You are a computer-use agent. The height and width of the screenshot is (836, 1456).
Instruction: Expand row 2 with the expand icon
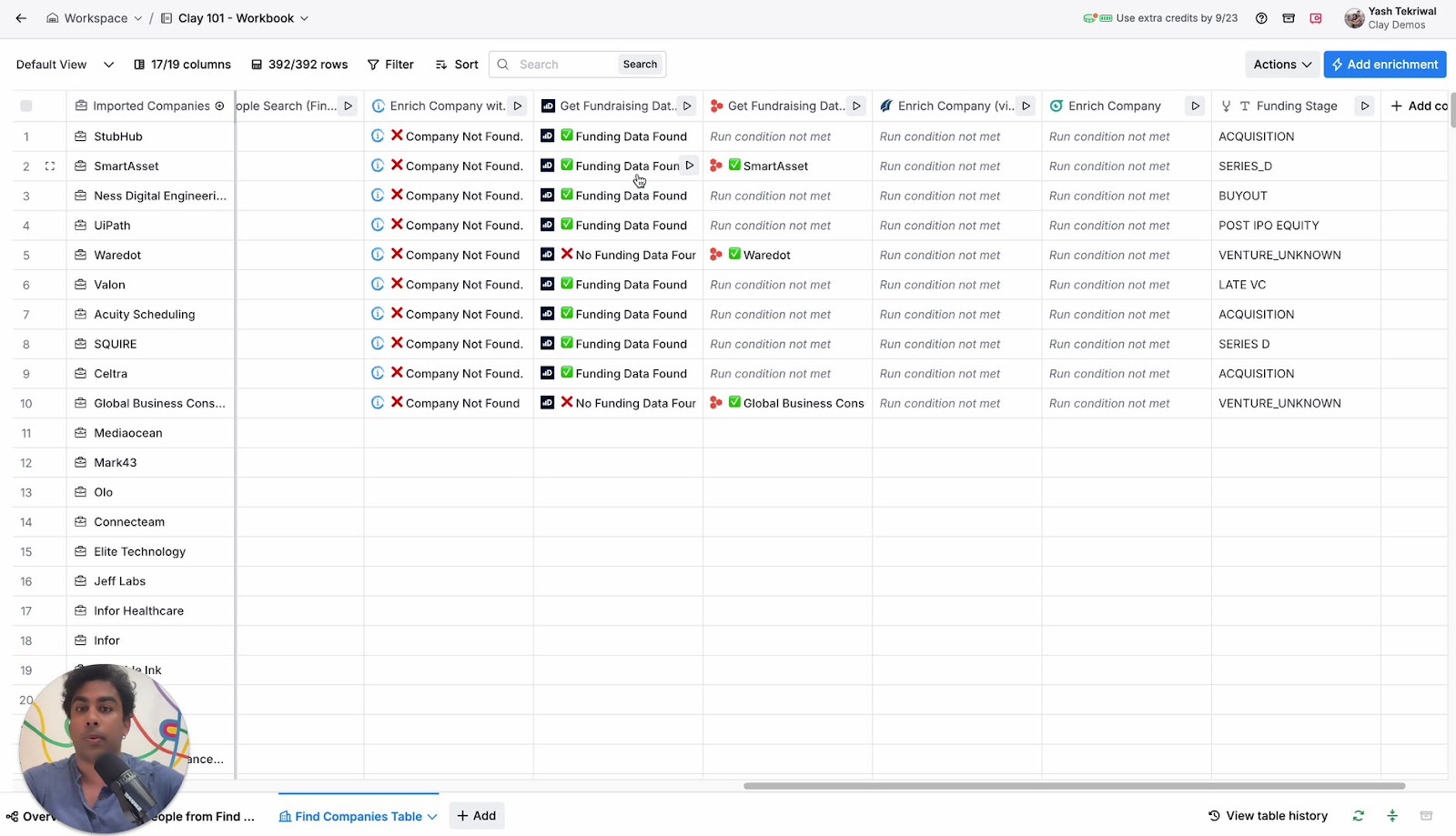[x=50, y=166]
